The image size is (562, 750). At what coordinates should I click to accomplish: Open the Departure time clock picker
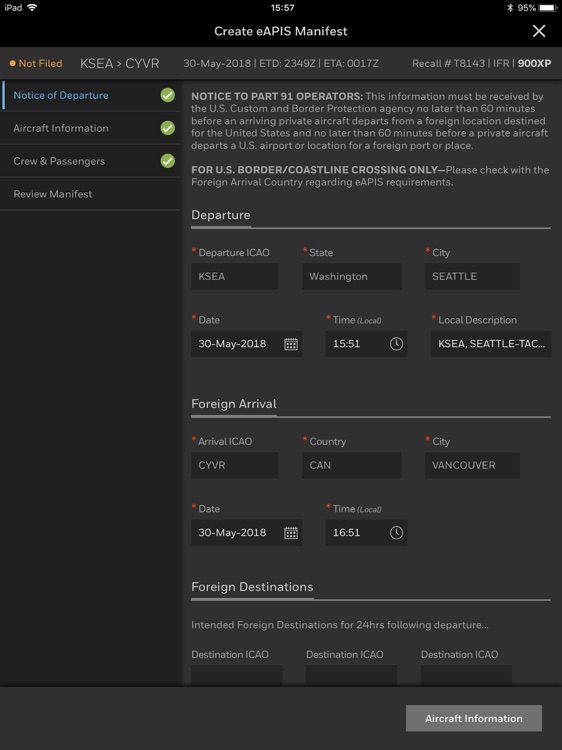tap(396, 344)
